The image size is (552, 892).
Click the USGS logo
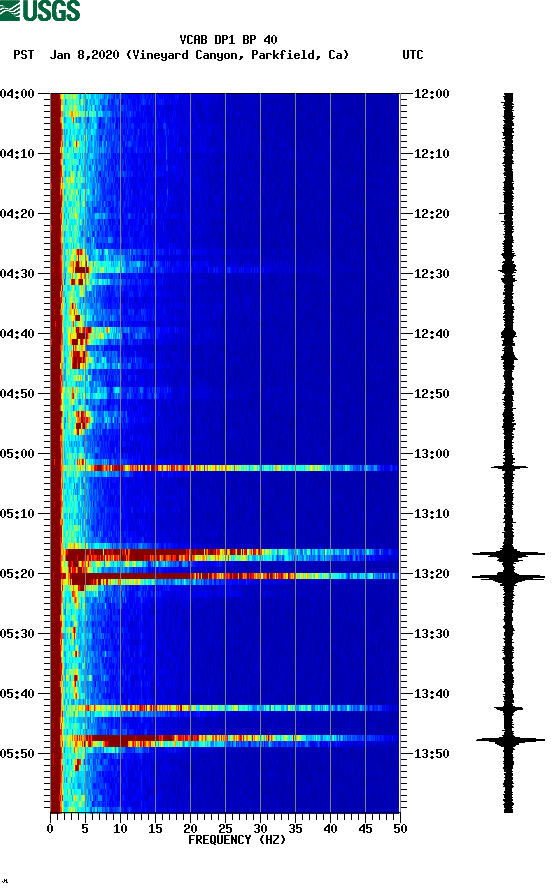pyautogui.click(x=40, y=11)
